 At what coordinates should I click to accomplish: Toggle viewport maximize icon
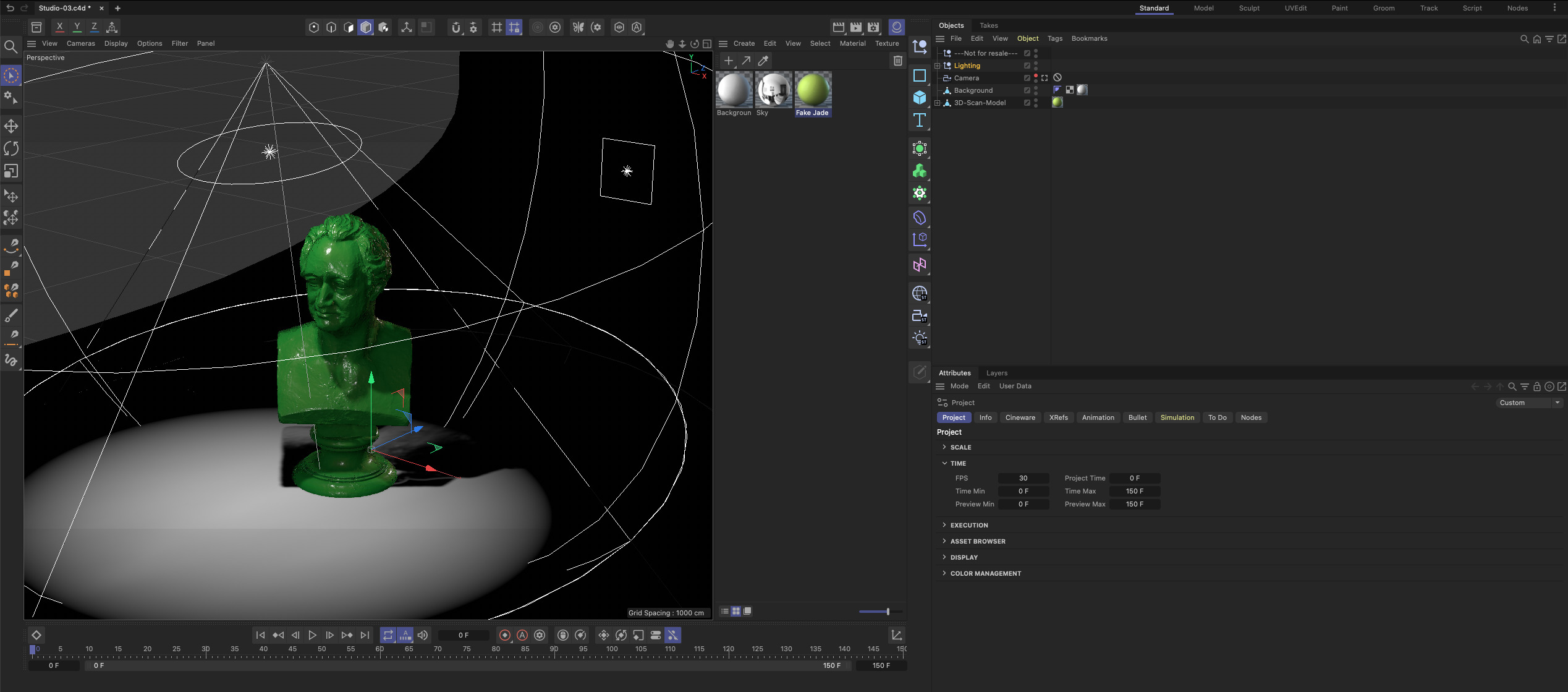(x=707, y=44)
